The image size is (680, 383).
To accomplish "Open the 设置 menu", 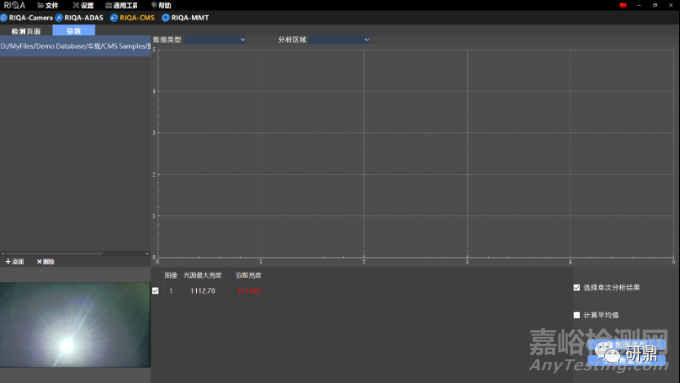I will click(x=83, y=5).
